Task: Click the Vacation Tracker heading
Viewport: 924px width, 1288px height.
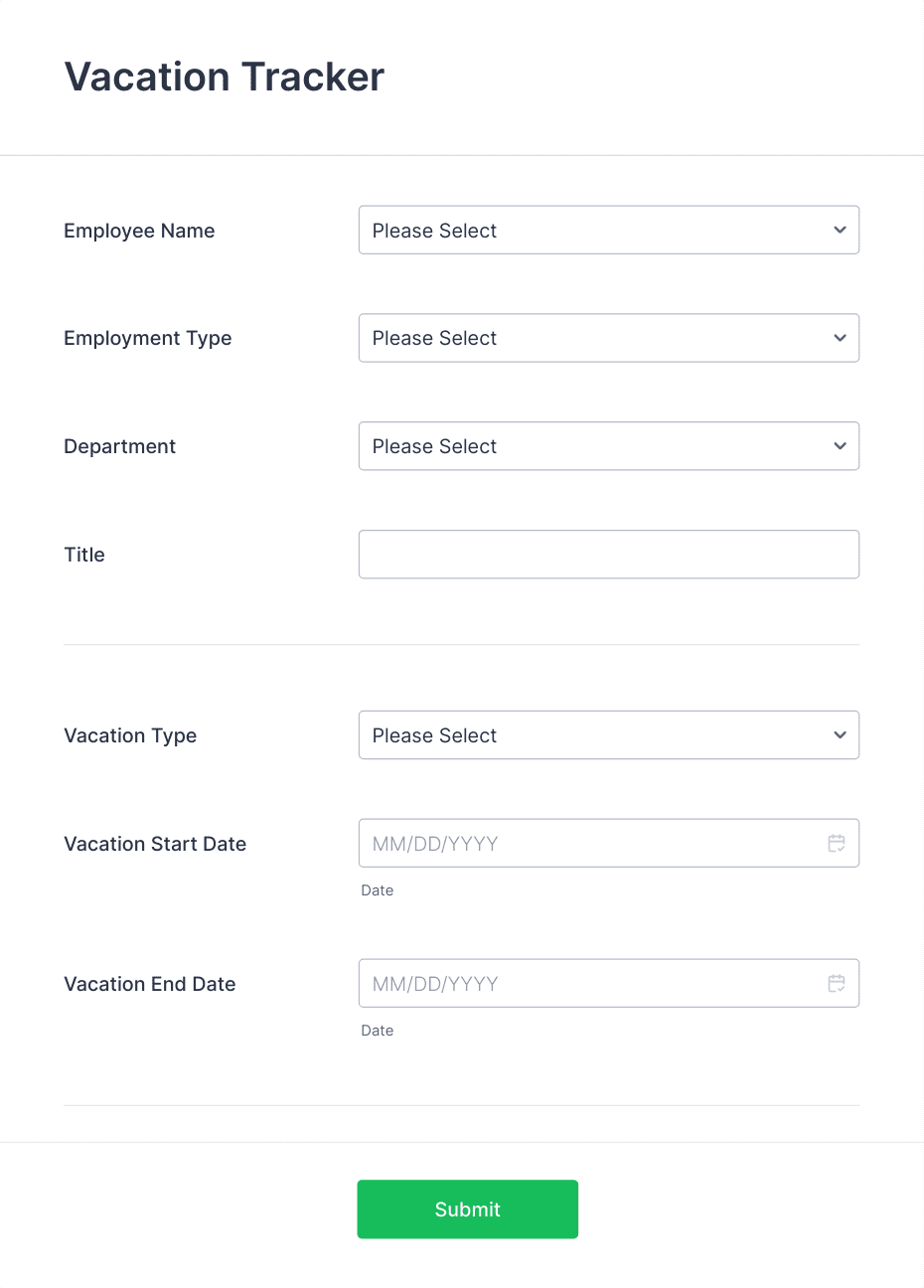Action: pyautogui.click(x=224, y=77)
